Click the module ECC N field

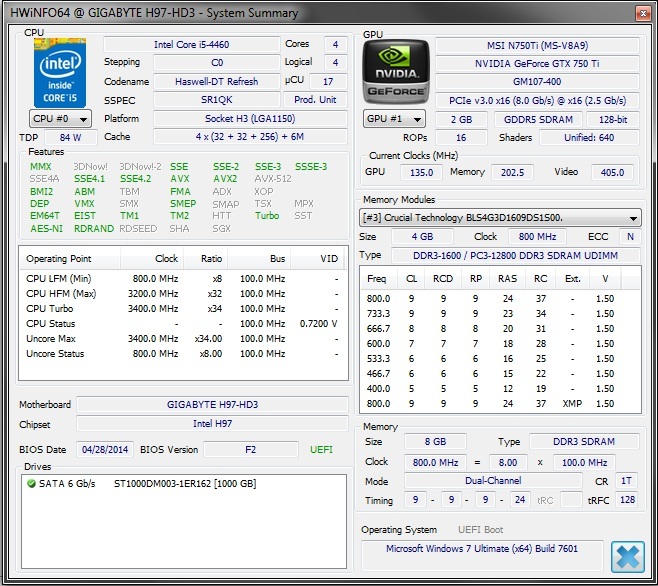[x=630, y=237]
